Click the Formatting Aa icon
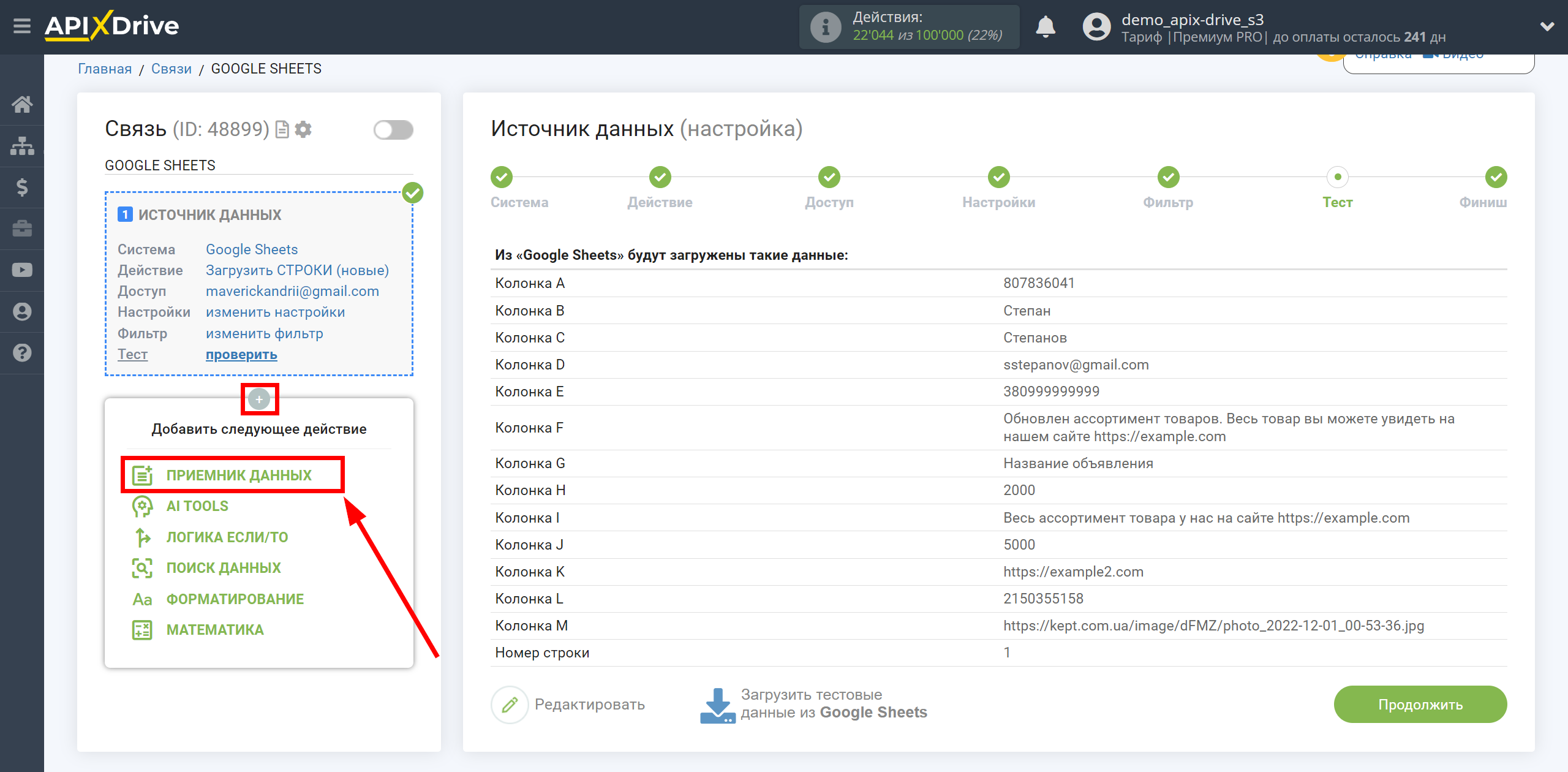Viewport: 1568px width, 772px height. click(142, 599)
